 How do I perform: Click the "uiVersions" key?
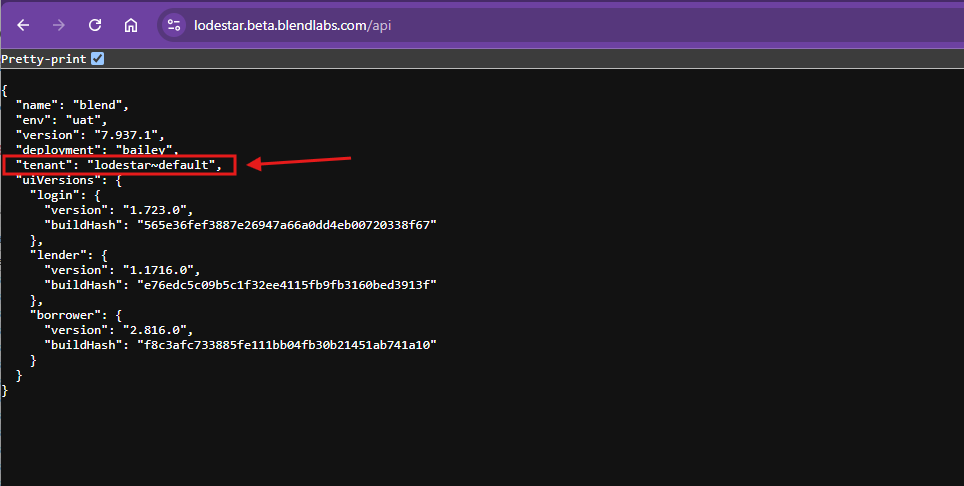pos(58,180)
